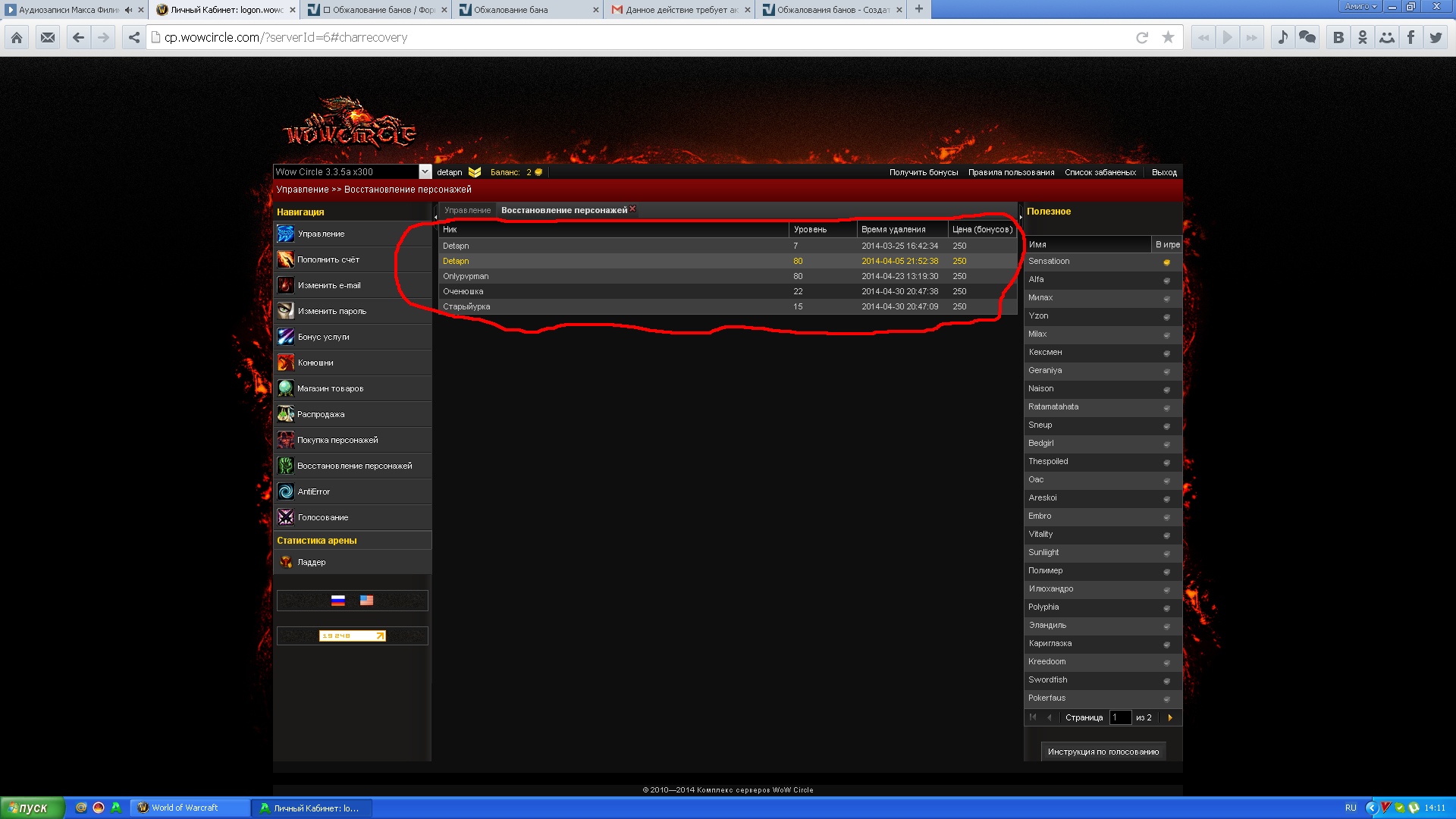Click the Голосование sidebar icon

click(285, 517)
